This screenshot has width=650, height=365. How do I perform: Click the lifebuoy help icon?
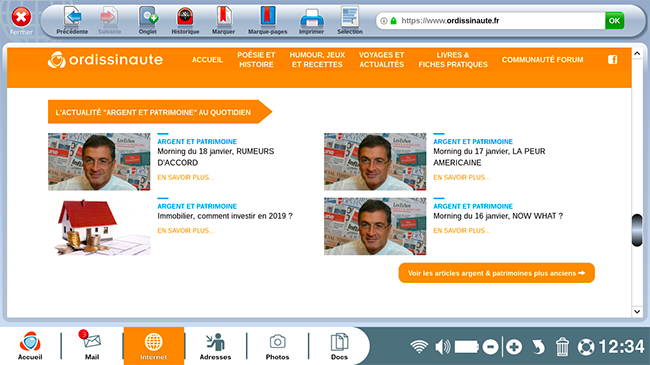[x=586, y=347]
